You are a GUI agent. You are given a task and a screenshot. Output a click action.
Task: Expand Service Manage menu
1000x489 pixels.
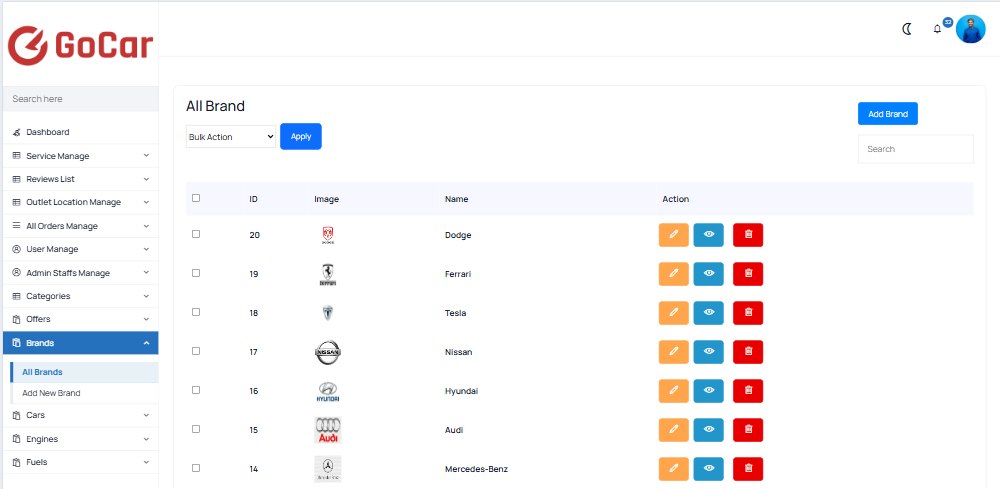[x=80, y=156]
